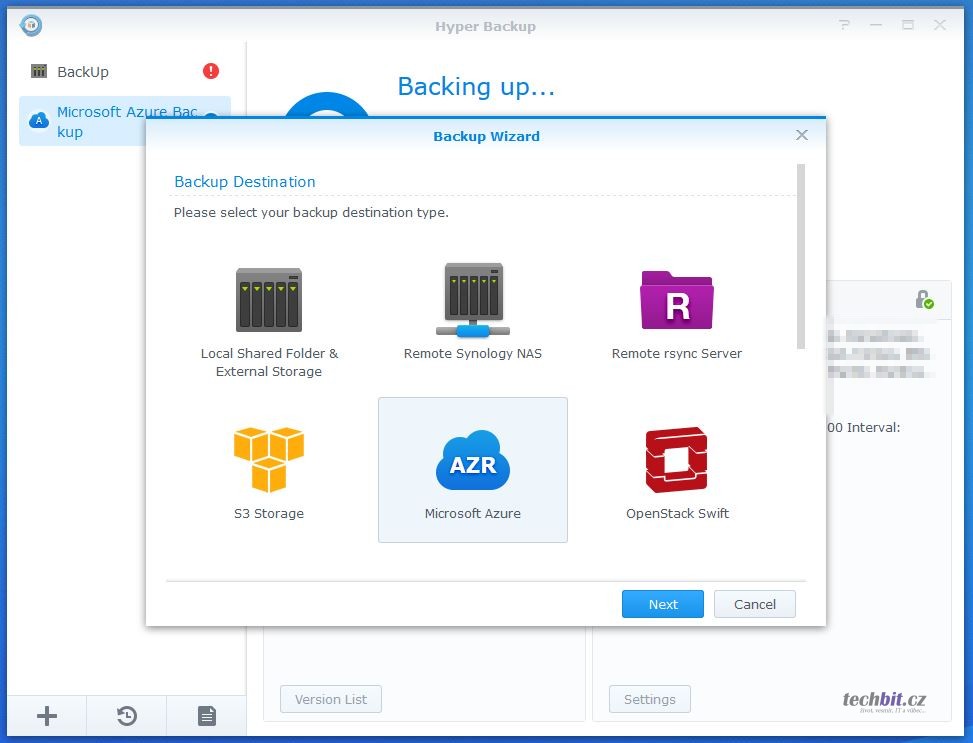Image resolution: width=973 pixels, height=743 pixels.
Task: Open the Version List
Action: click(x=330, y=699)
